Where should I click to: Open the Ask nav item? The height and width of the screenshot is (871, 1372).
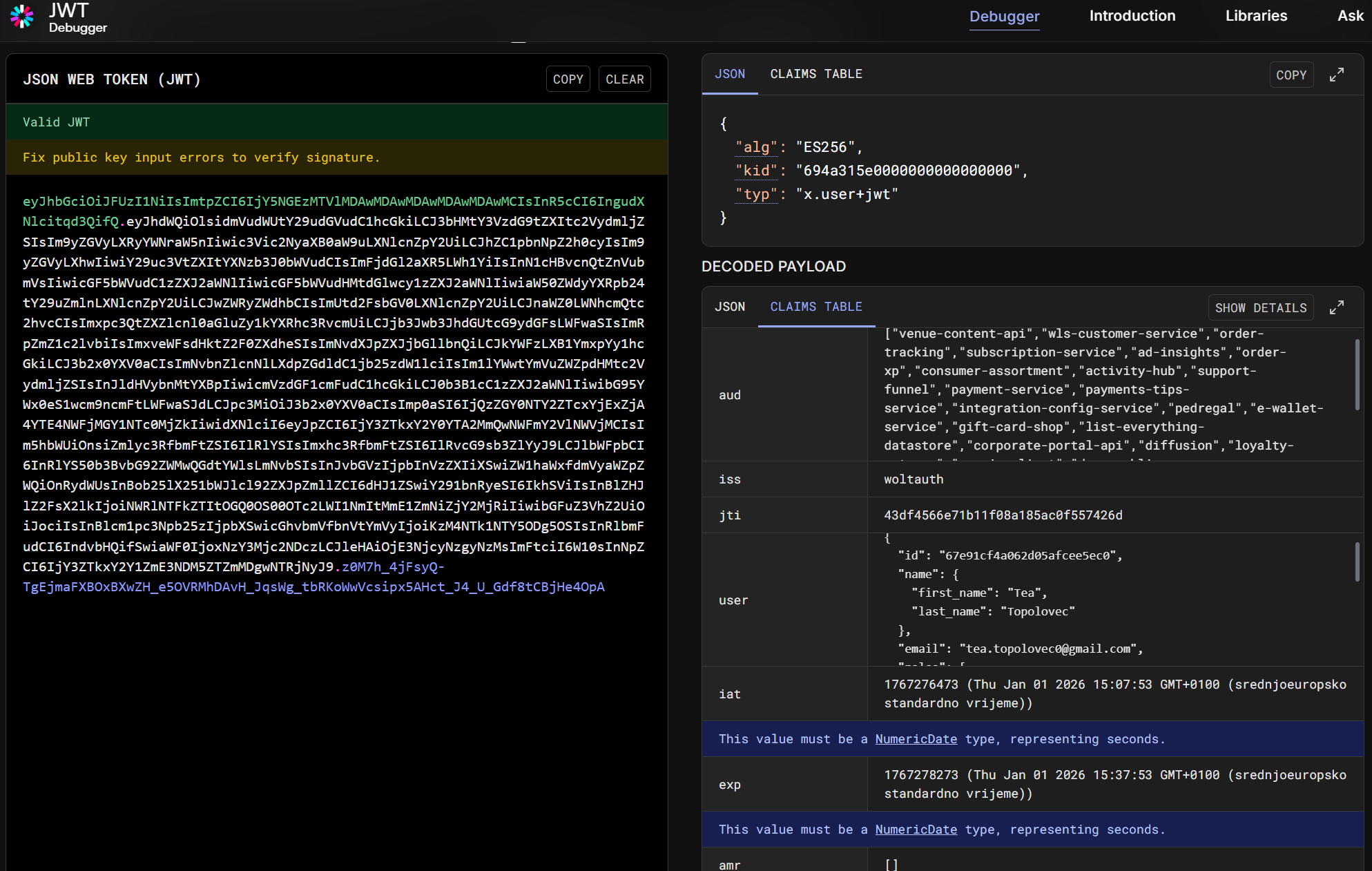click(1350, 16)
